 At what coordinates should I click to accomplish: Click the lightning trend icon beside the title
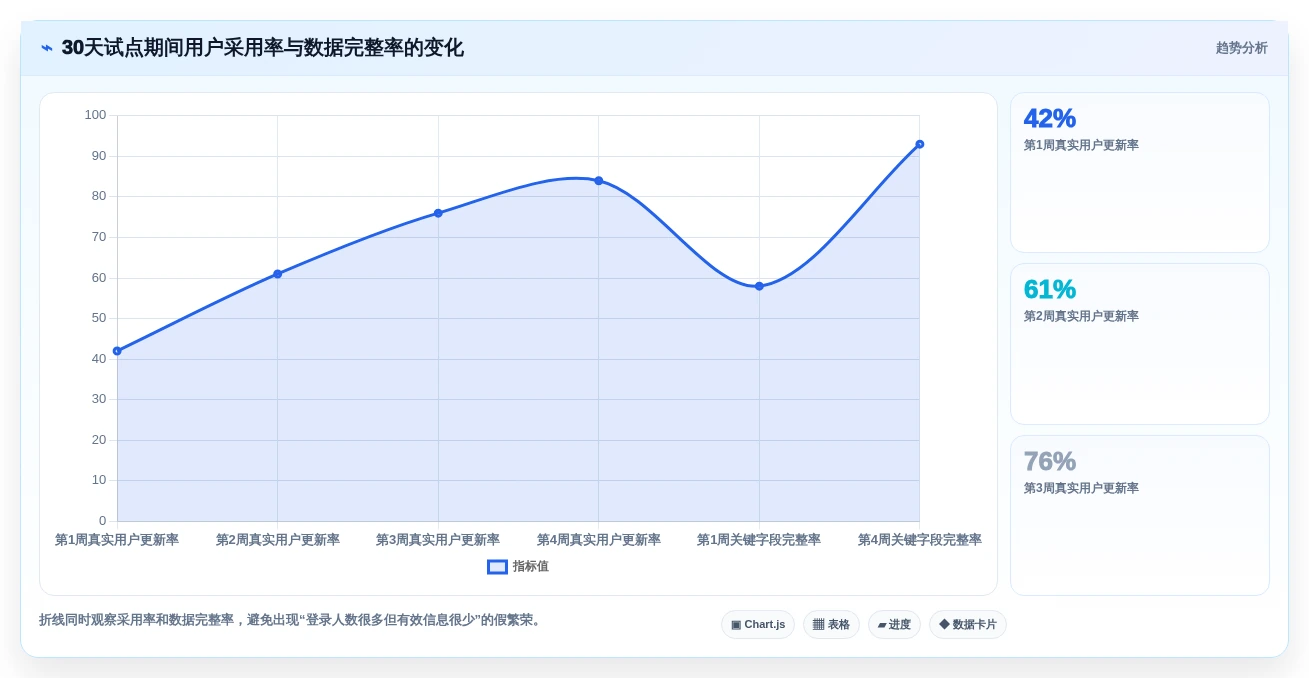[x=47, y=48]
